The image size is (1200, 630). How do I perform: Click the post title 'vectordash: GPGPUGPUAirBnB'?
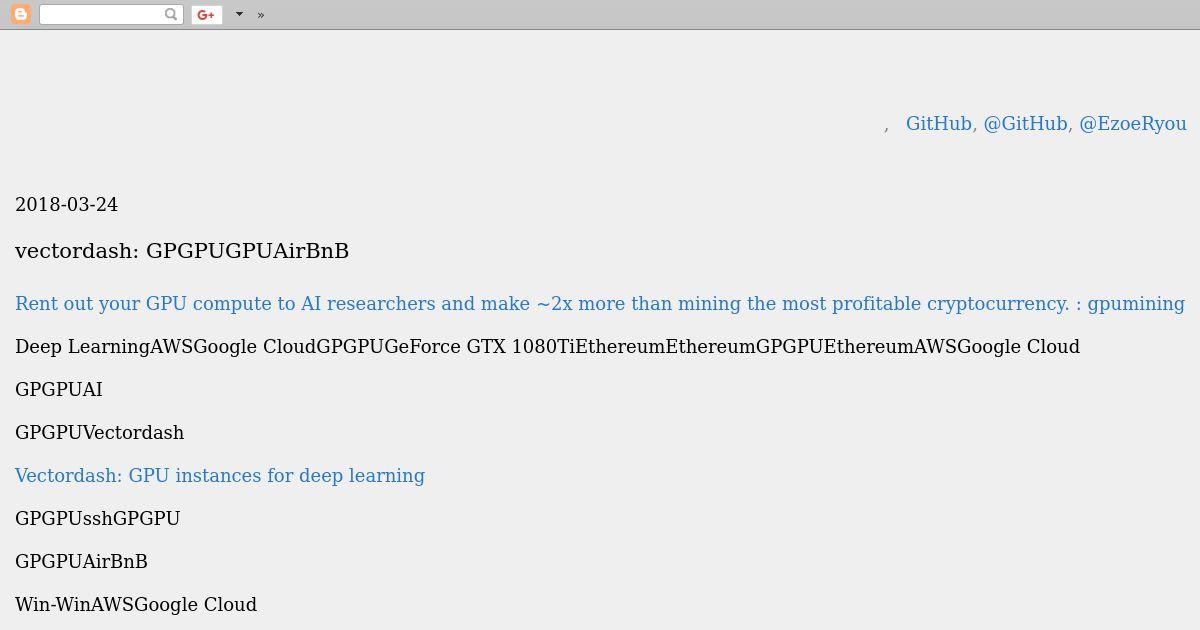tap(182, 251)
